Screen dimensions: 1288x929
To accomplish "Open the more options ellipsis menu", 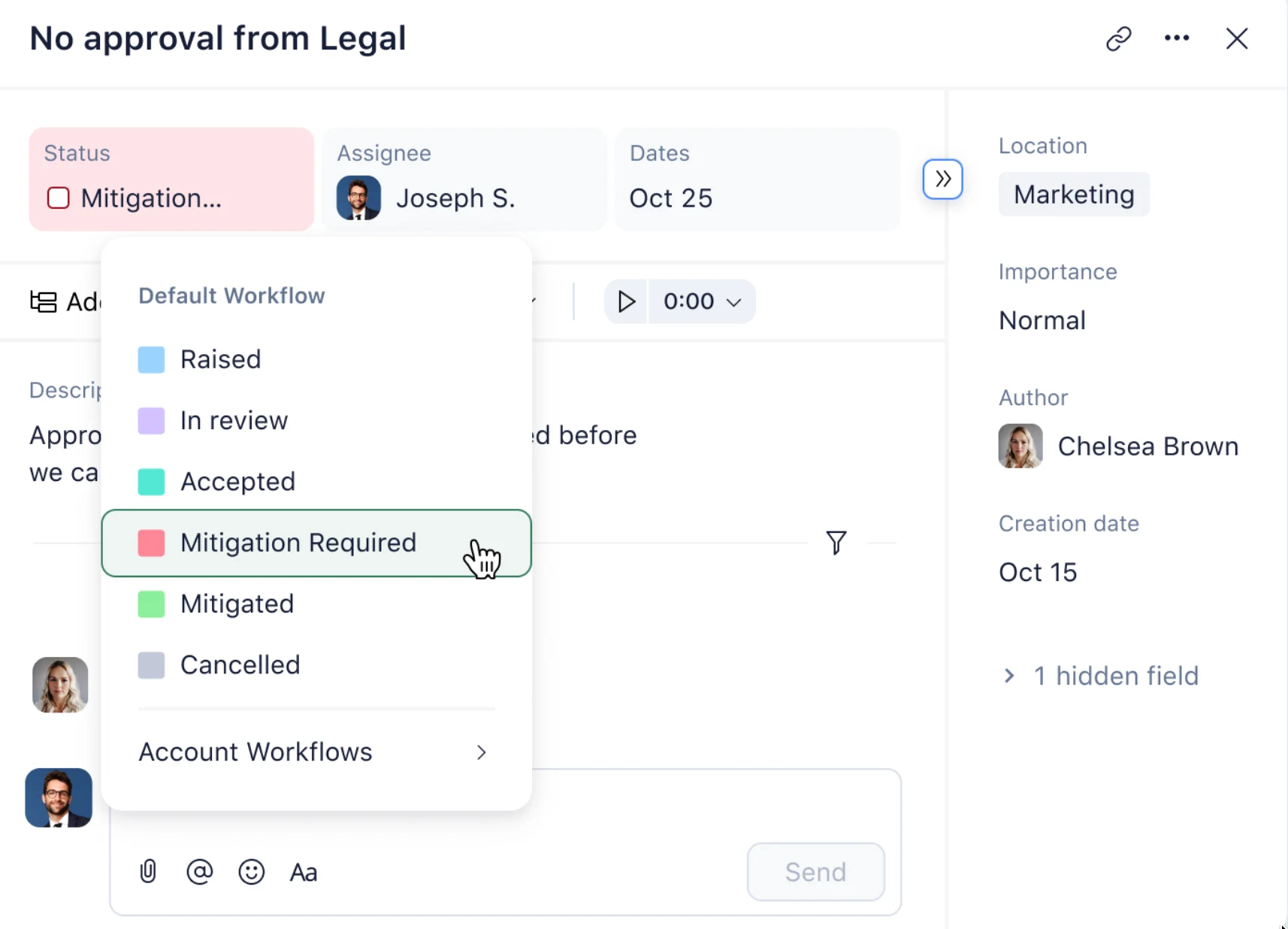I will [x=1177, y=38].
